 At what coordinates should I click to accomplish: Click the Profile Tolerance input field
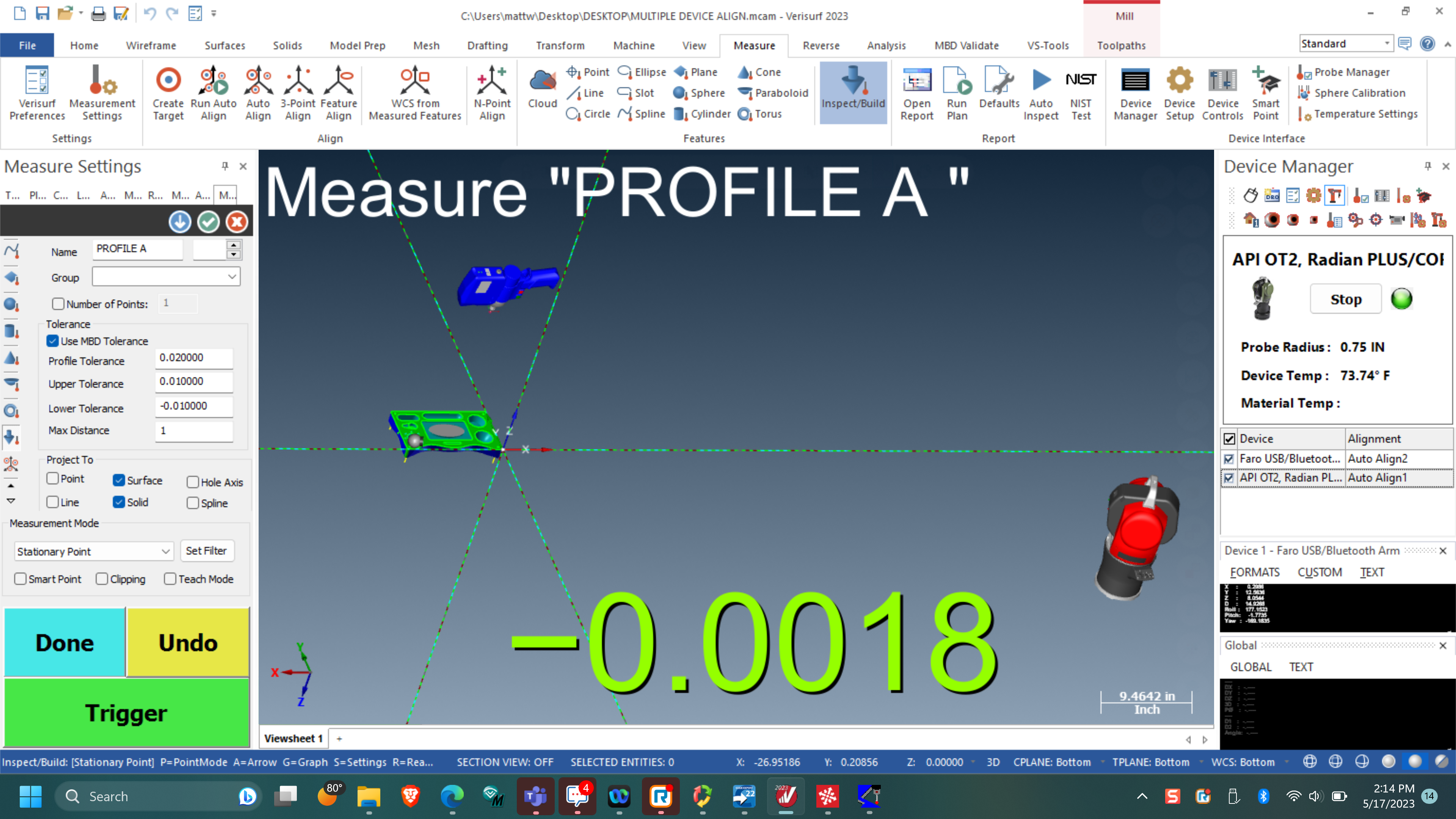coord(194,358)
